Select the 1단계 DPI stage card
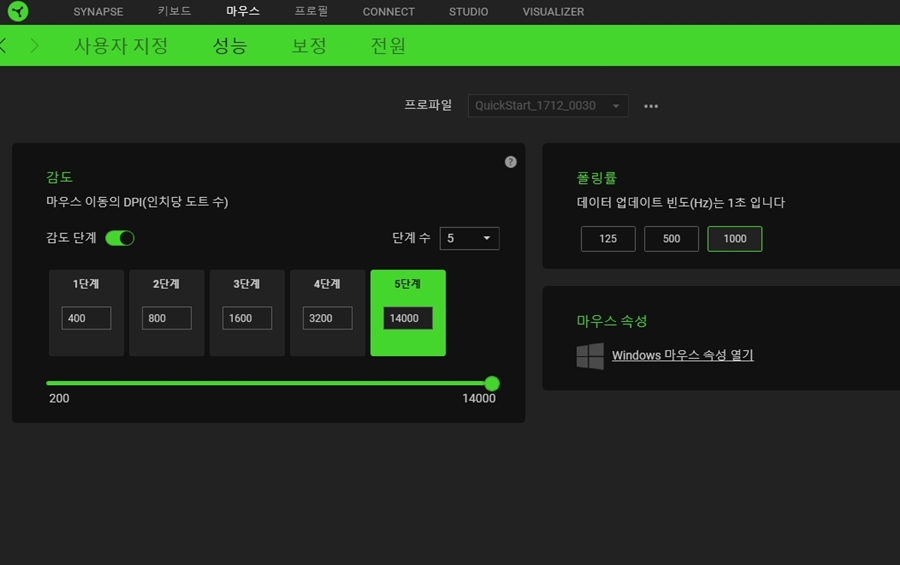Viewport: 900px width, 565px height. tap(86, 313)
